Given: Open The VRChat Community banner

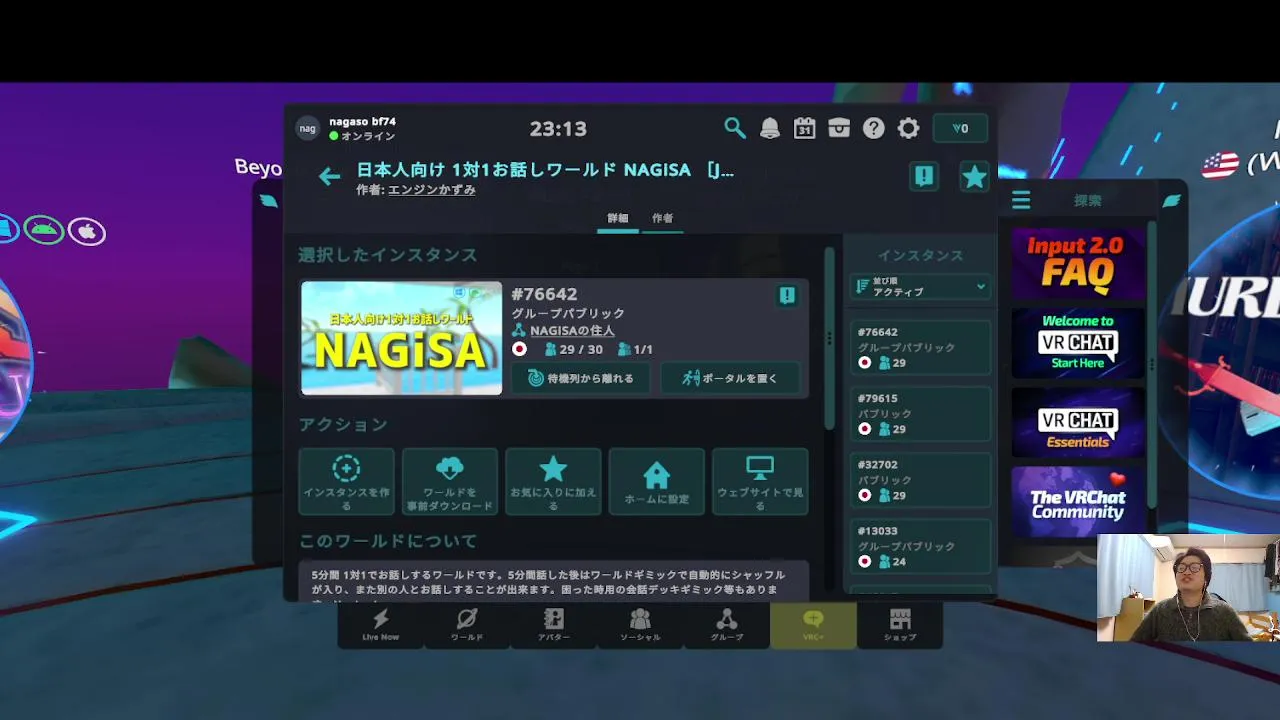Looking at the screenshot, I should (x=1078, y=501).
